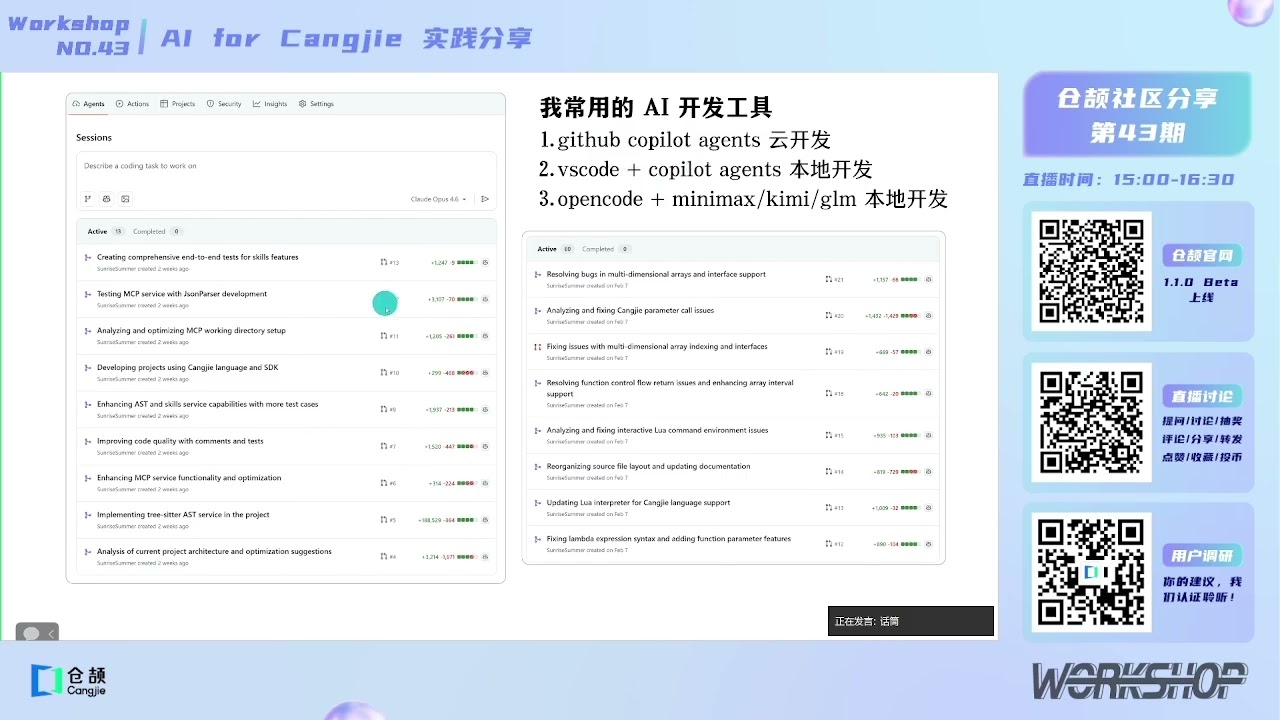Click agent icon at end of #10 row

pyautogui.click(x=485, y=373)
